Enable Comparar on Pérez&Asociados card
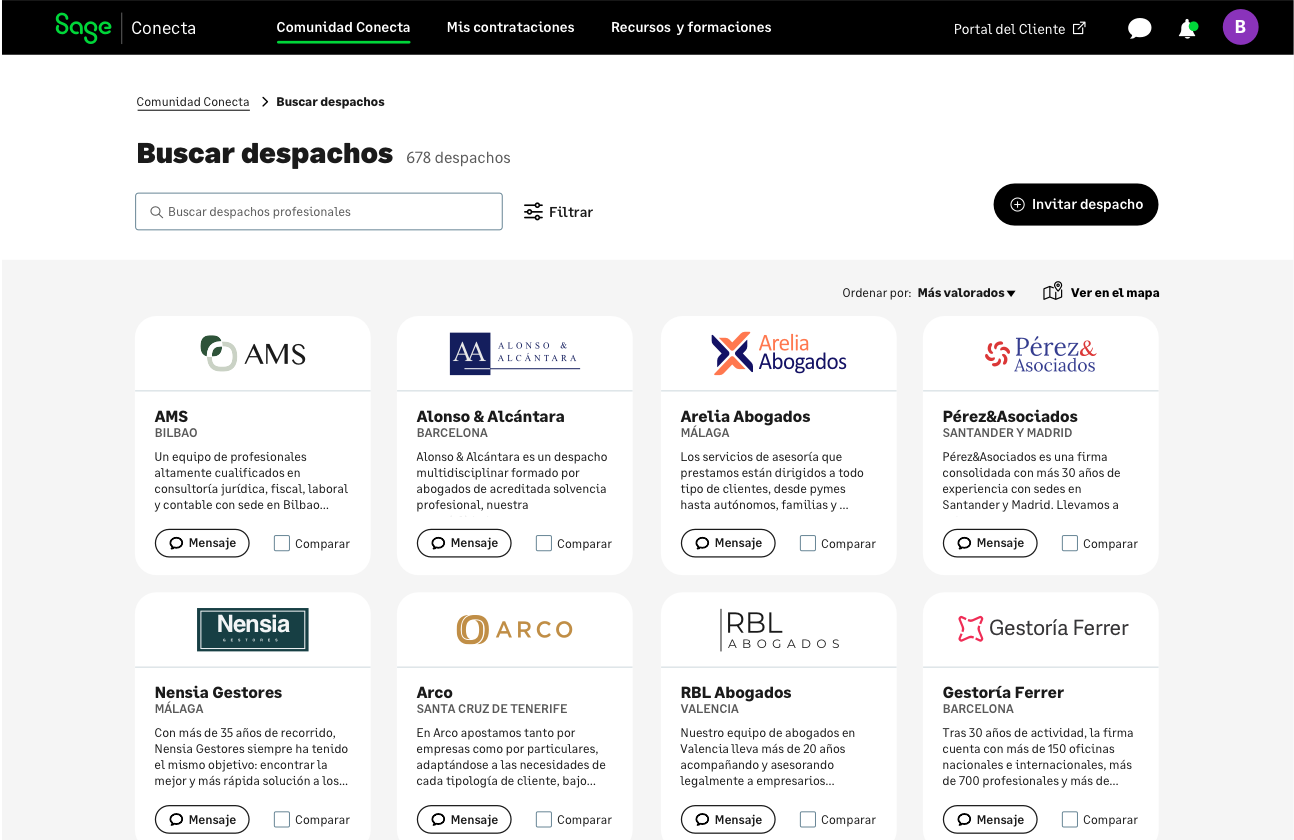Image resolution: width=1294 pixels, height=840 pixels. point(1070,543)
